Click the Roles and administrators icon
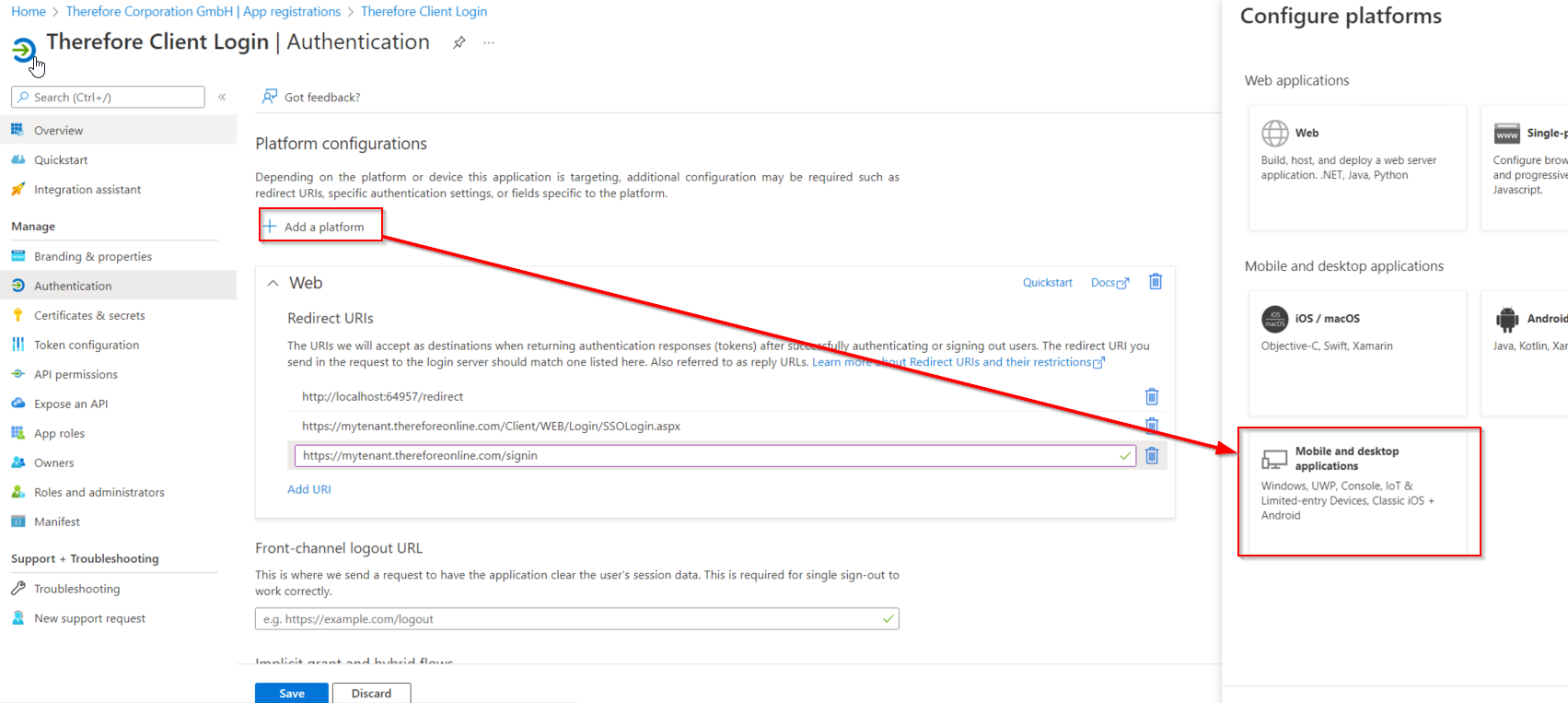The image size is (1568, 703). point(17,492)
